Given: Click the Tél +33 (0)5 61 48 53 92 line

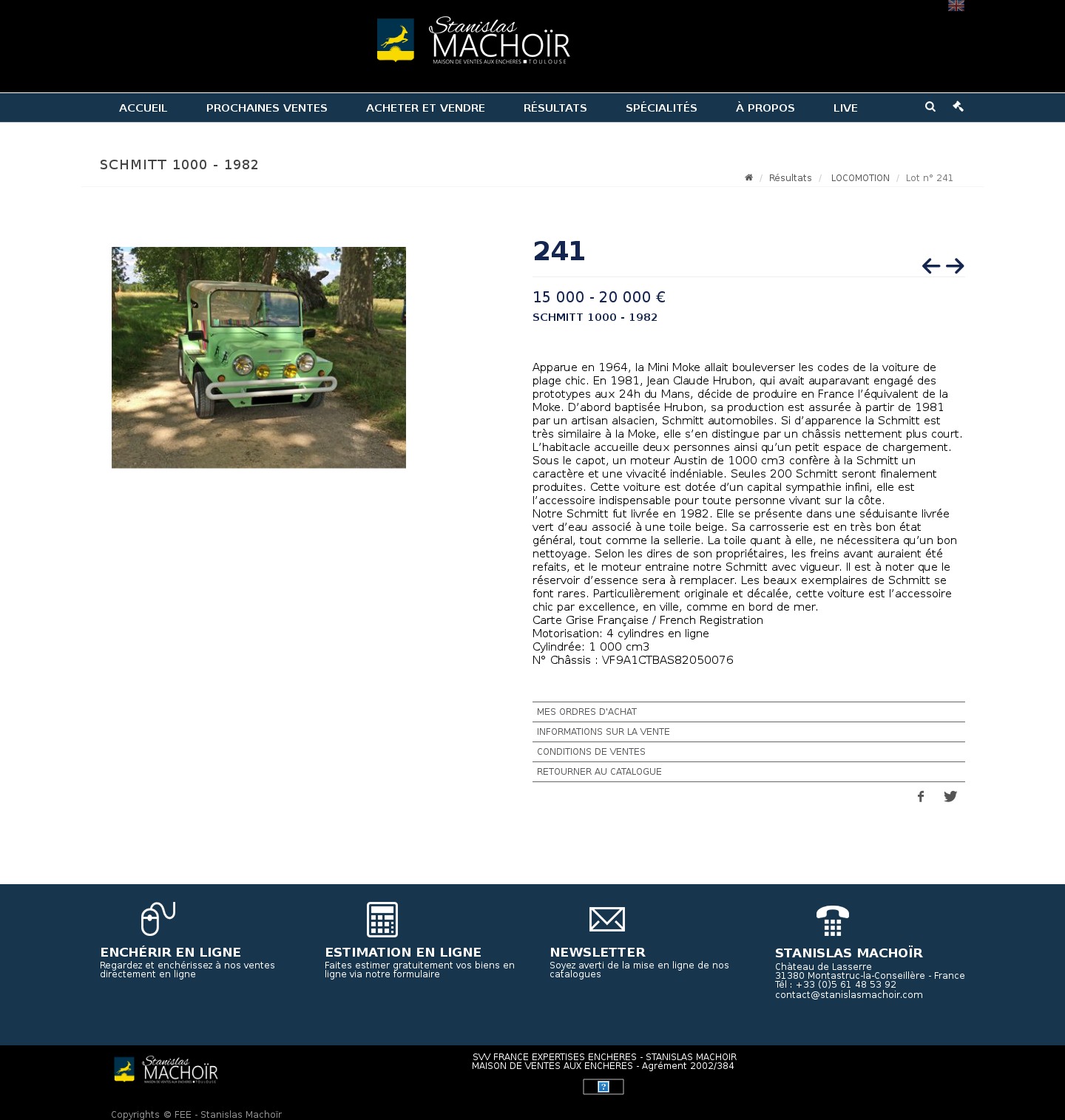Looking at the screenshot, I should pyautogui.click(x=836, y=985).
